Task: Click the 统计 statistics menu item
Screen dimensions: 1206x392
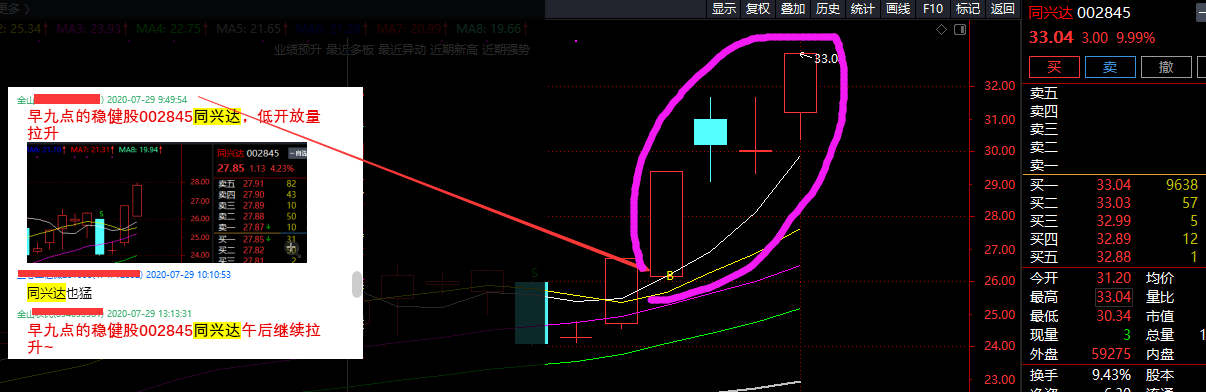Action: click(862, 9)
